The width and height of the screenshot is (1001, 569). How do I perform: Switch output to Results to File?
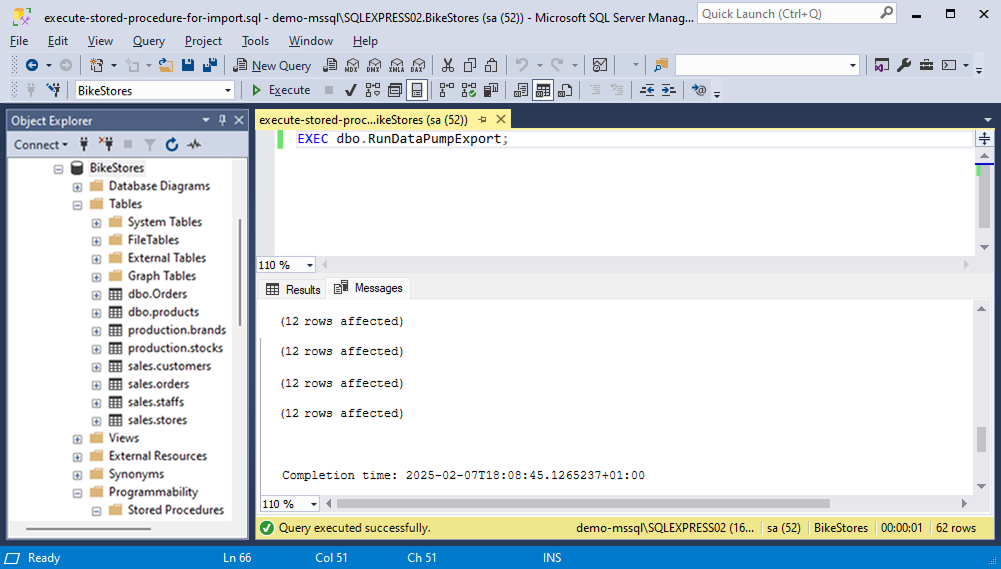point(565,91)
